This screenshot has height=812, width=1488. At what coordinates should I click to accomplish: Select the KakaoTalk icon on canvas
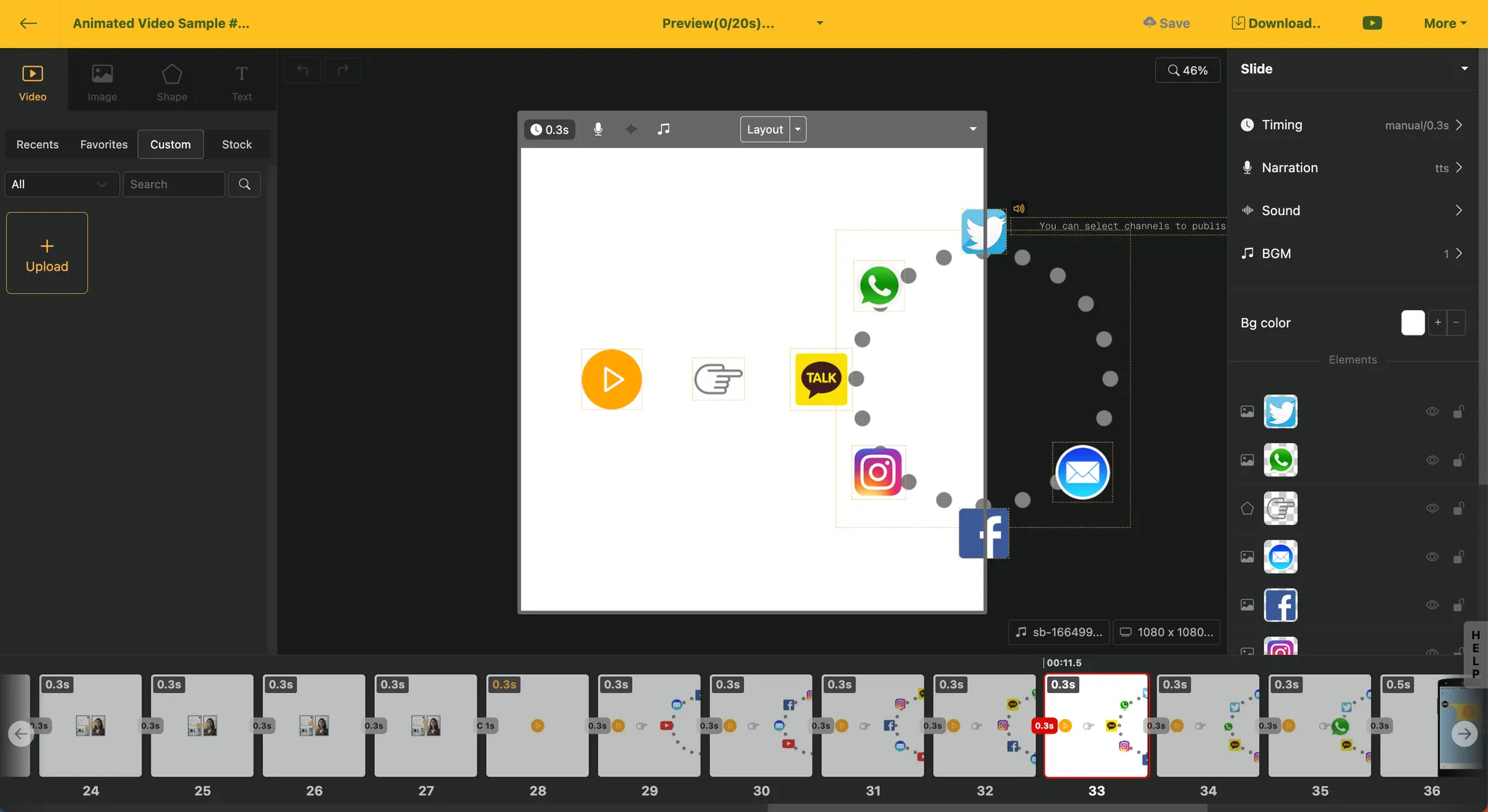(821, 378)
